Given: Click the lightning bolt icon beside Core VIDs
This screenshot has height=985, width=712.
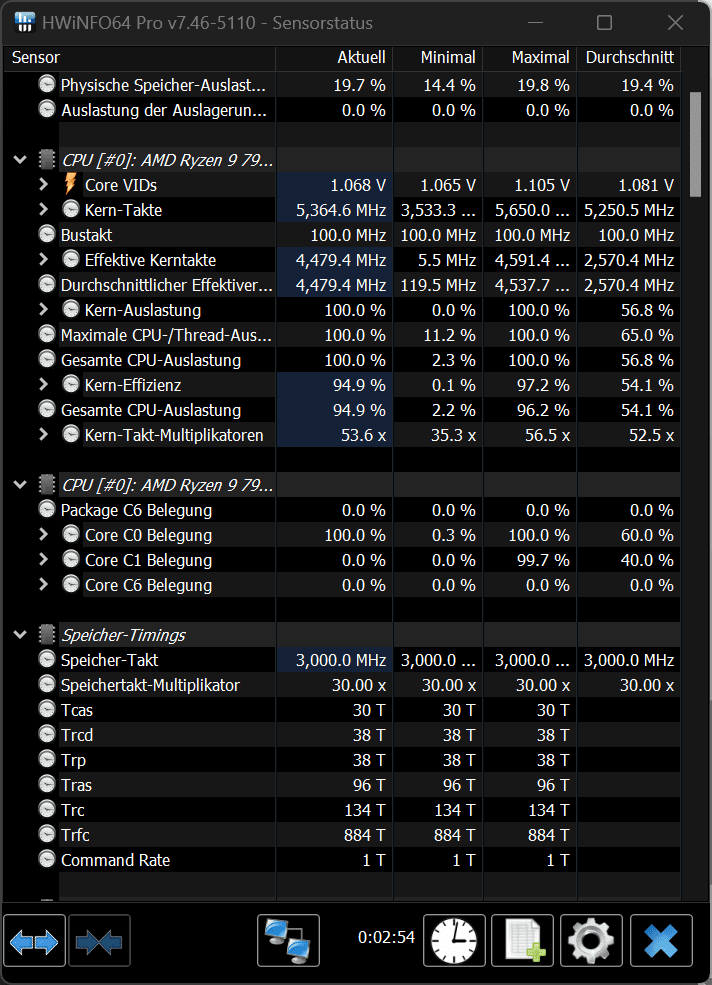Looking at the screenshot, I should point(70,185).
